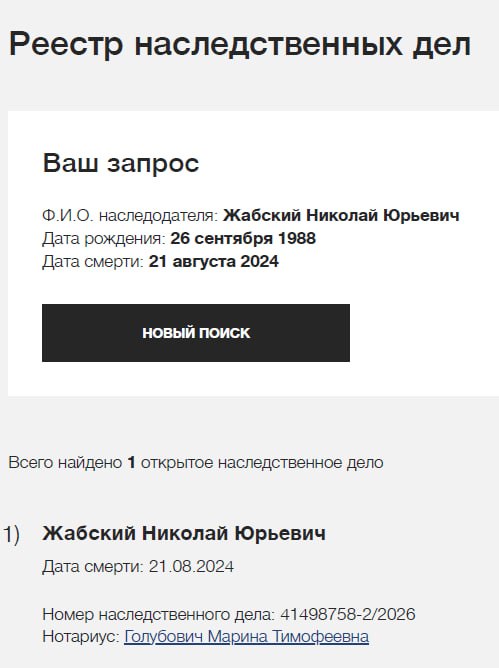Image resolution: width=499 pixels, height=668 pixels.
Task: Click the bold found-cases count 1
Action: point(131,463)
